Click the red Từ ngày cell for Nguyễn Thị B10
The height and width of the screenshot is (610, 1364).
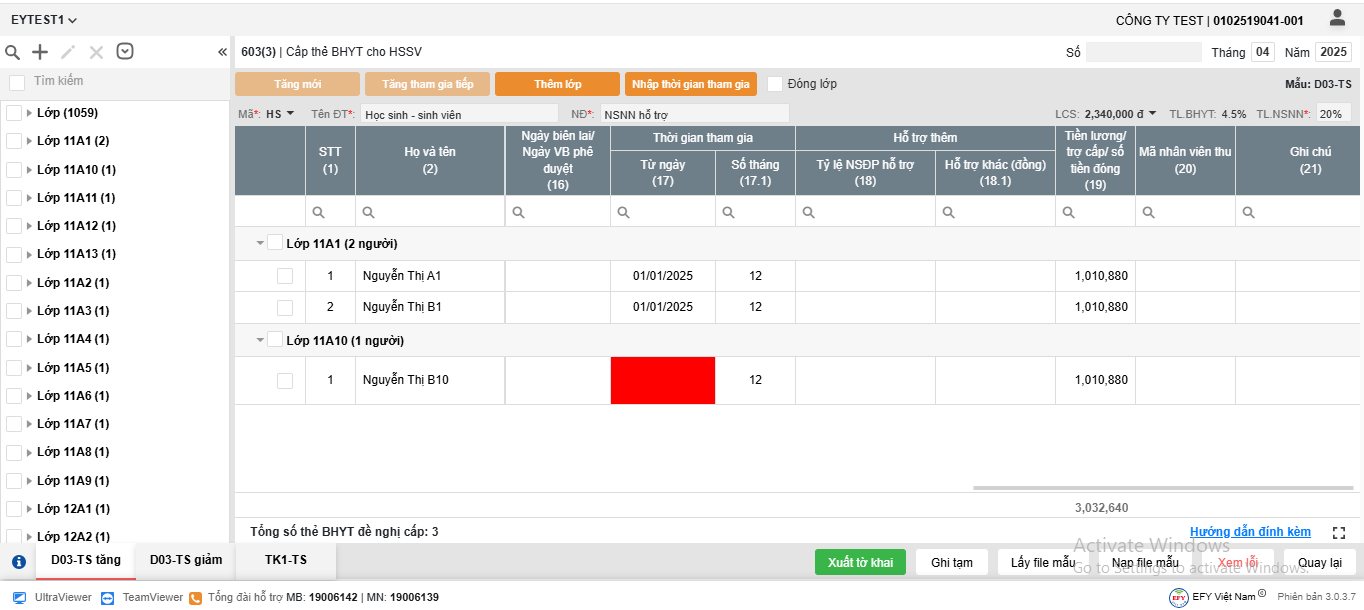tap(662, 380)
